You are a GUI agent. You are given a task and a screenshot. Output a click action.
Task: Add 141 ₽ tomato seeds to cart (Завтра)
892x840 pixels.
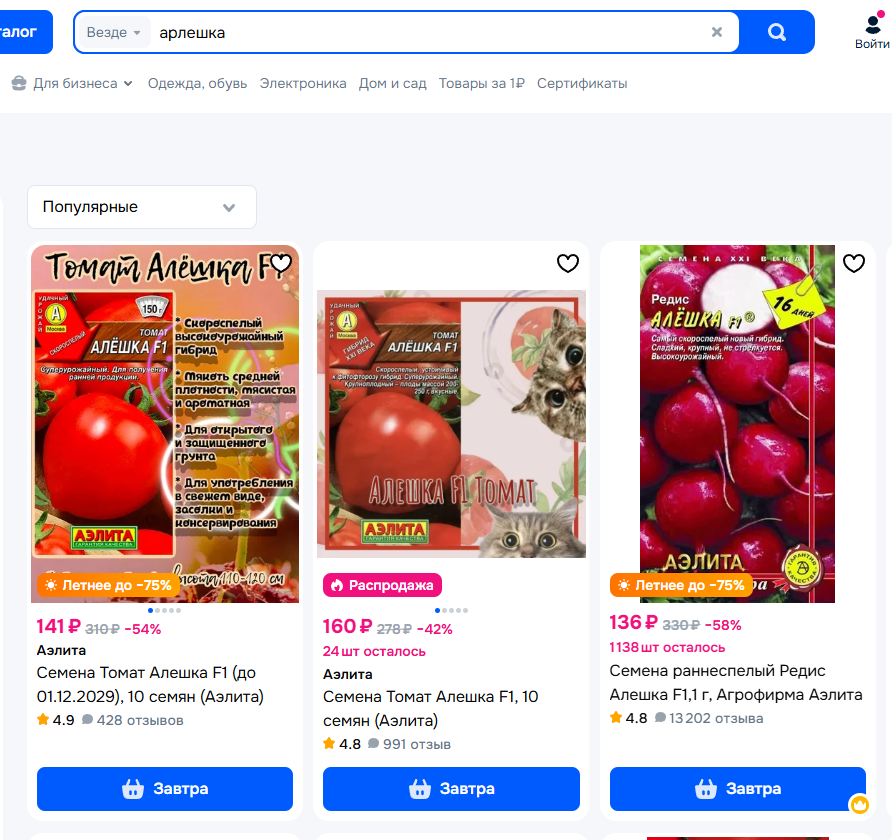coord(165,789)
